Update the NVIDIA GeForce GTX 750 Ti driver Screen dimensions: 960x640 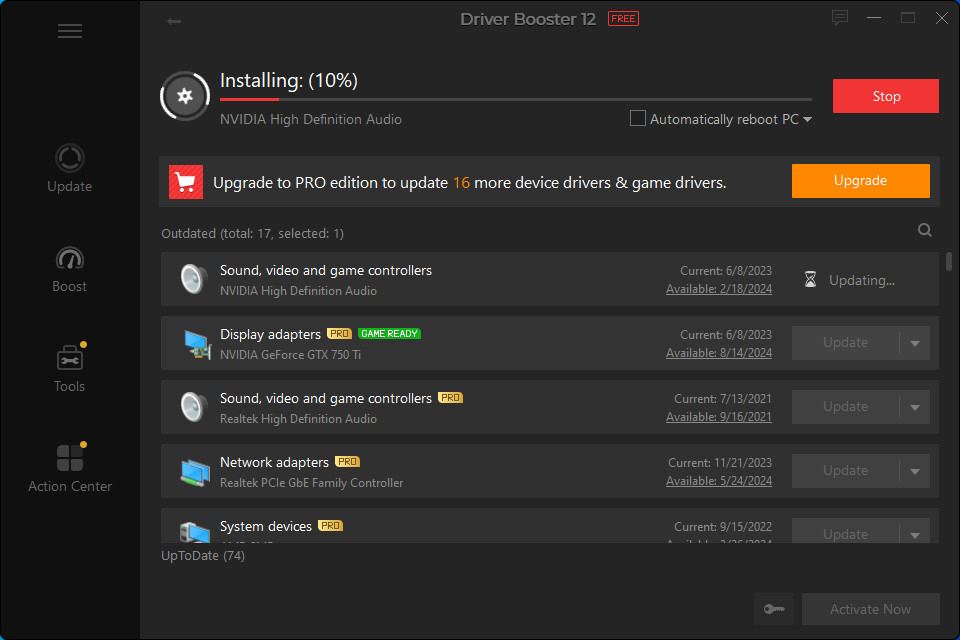tap(845, 343)
